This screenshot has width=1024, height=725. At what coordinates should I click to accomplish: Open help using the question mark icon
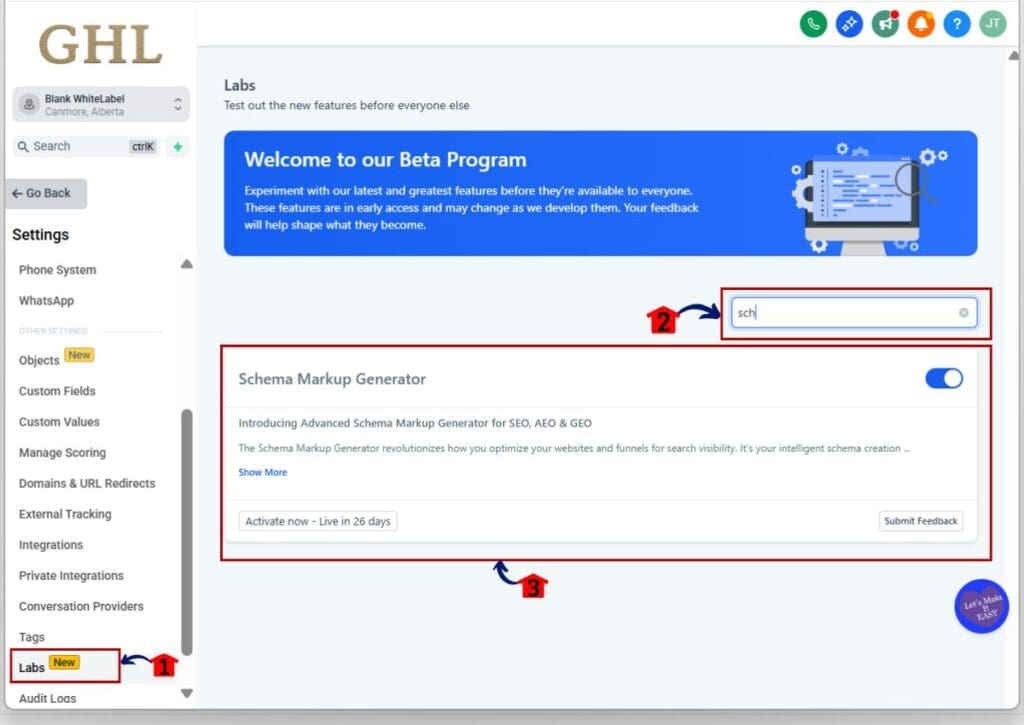click(x=957, y=23)
